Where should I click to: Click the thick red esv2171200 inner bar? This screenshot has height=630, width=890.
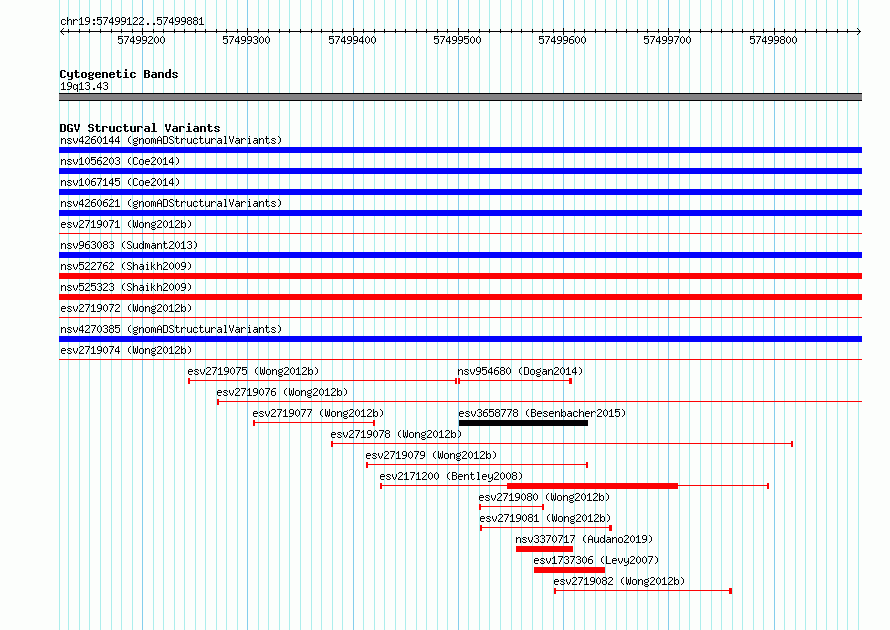pyautogui.click(x=593, y=486)
